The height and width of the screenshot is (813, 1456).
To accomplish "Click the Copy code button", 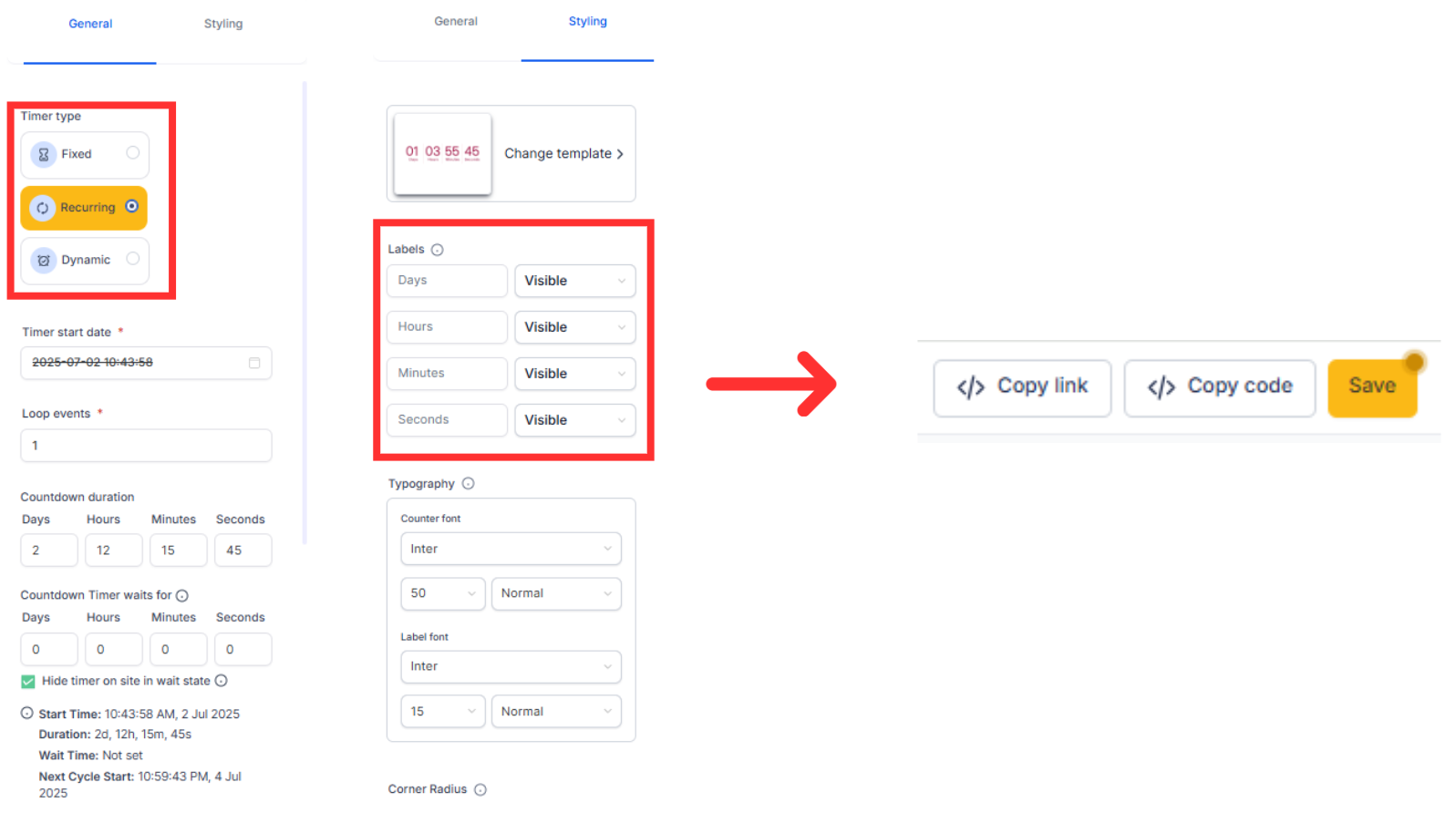I will coord(1219,387).
